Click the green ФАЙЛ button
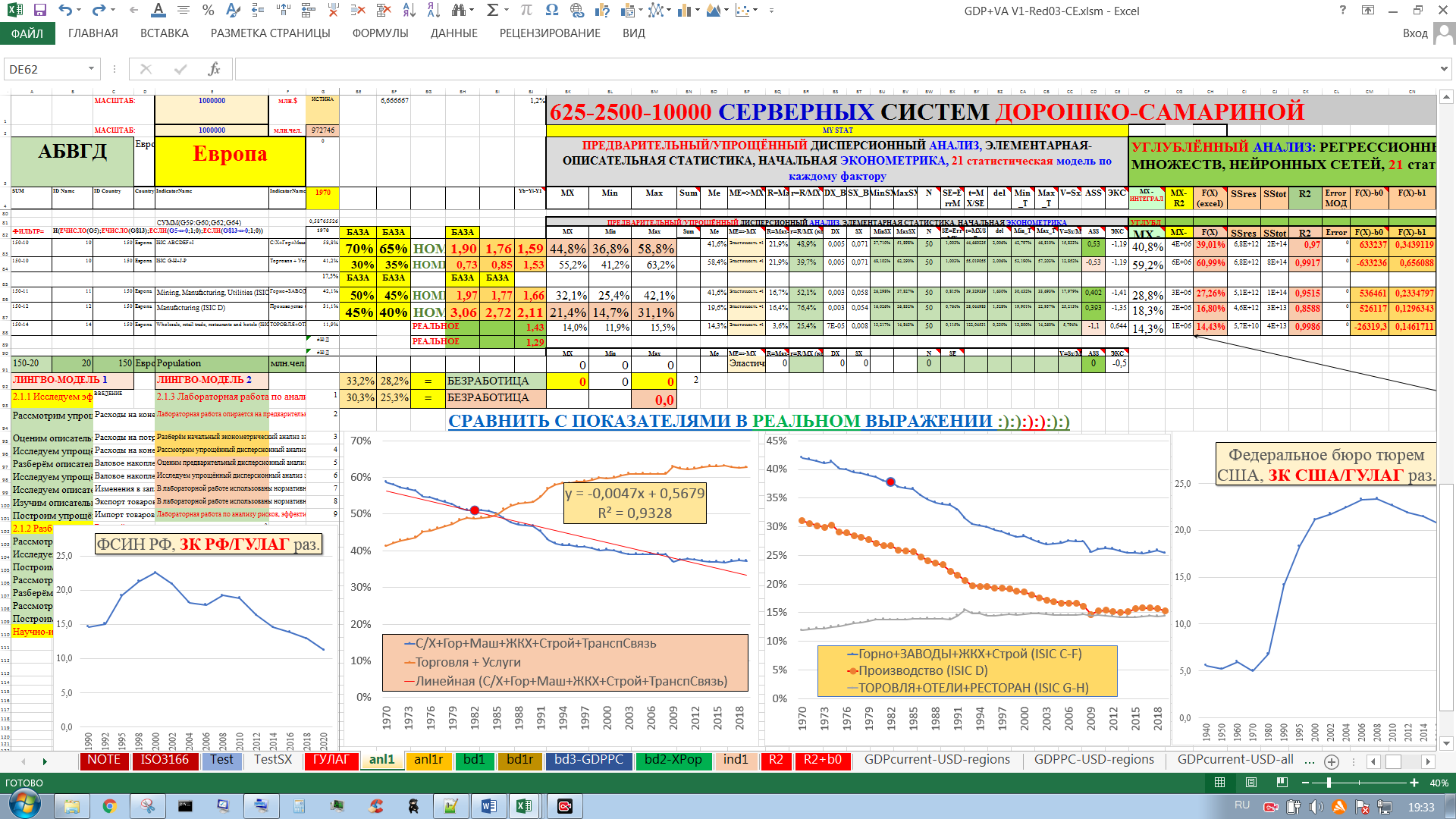1456x819 pixels. (x=27, y=33)
